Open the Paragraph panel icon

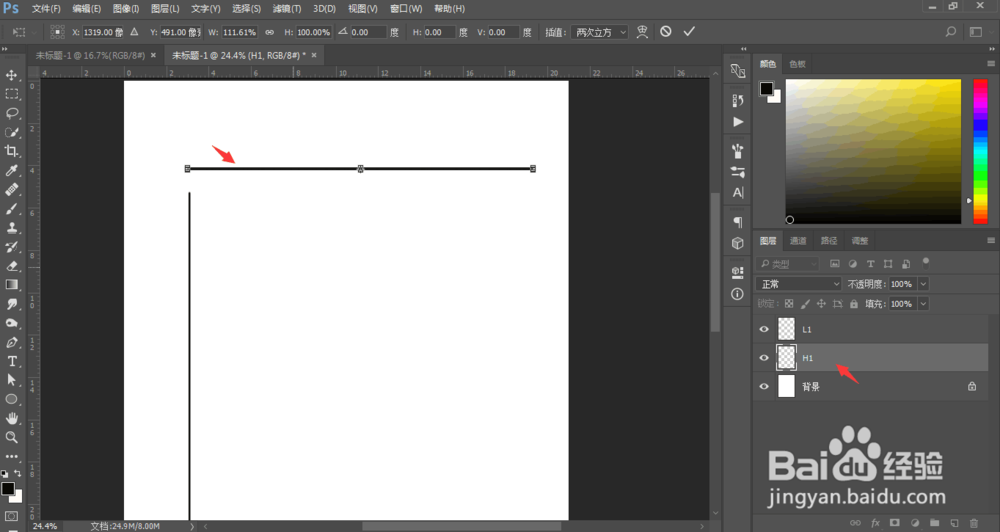tap(738, 222)
